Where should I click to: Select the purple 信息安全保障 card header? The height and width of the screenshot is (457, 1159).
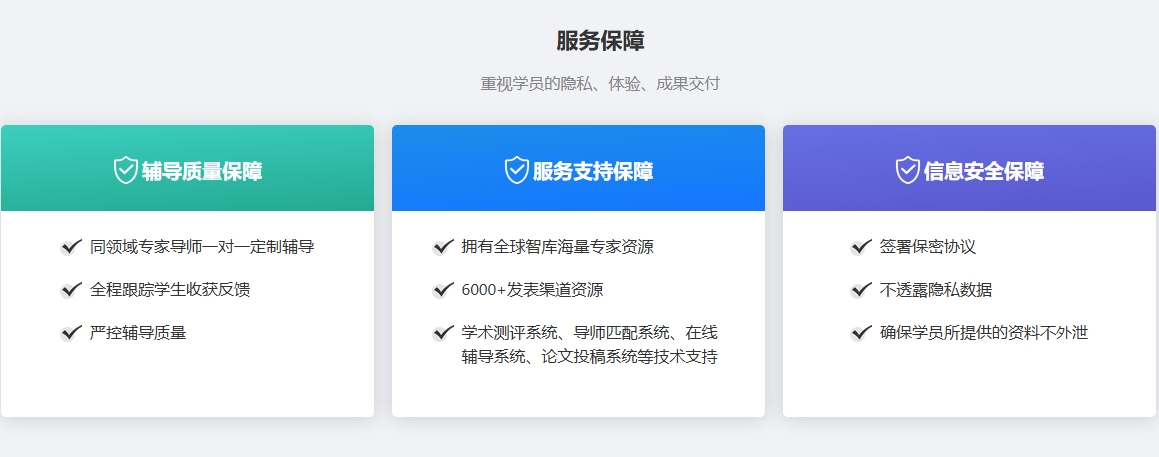coord(969,168)
